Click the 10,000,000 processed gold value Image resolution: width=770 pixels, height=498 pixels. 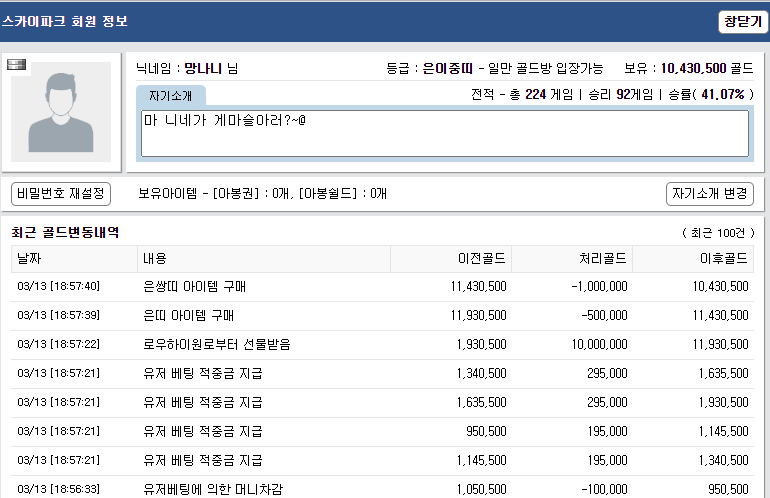(x=600, y=344)
